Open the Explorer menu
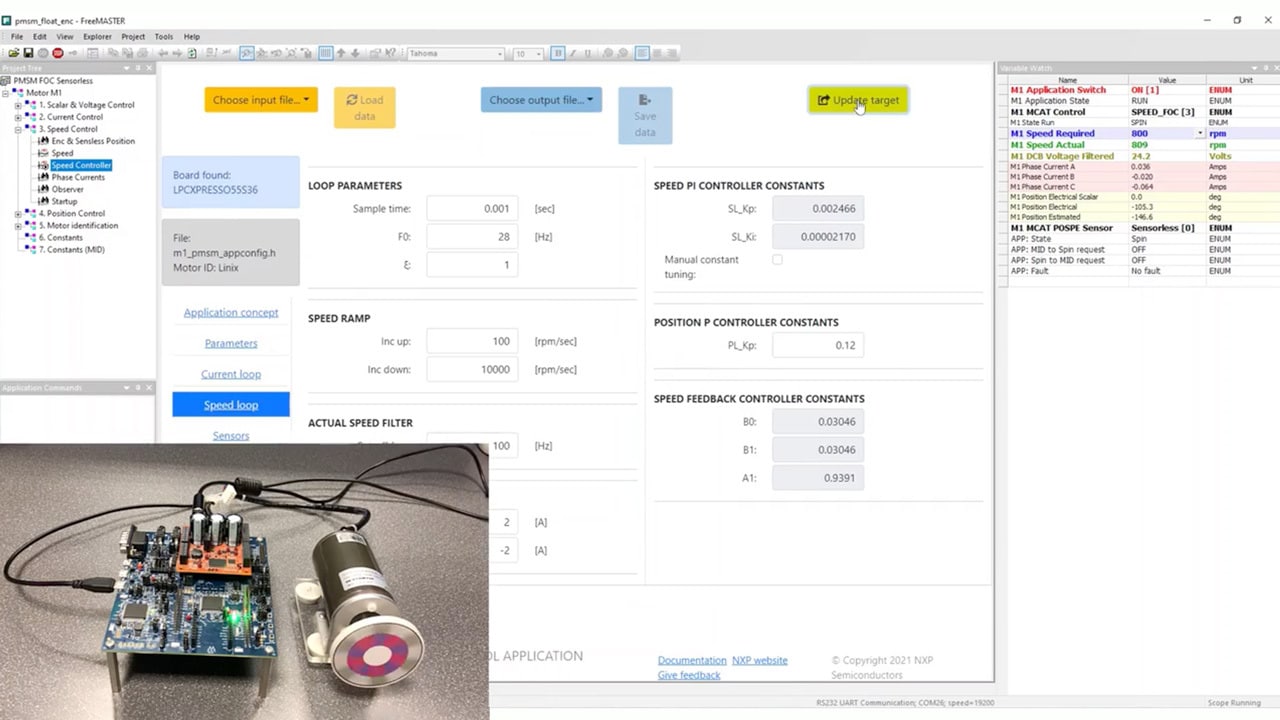The image size is (1280, 720). coord(97,37)
